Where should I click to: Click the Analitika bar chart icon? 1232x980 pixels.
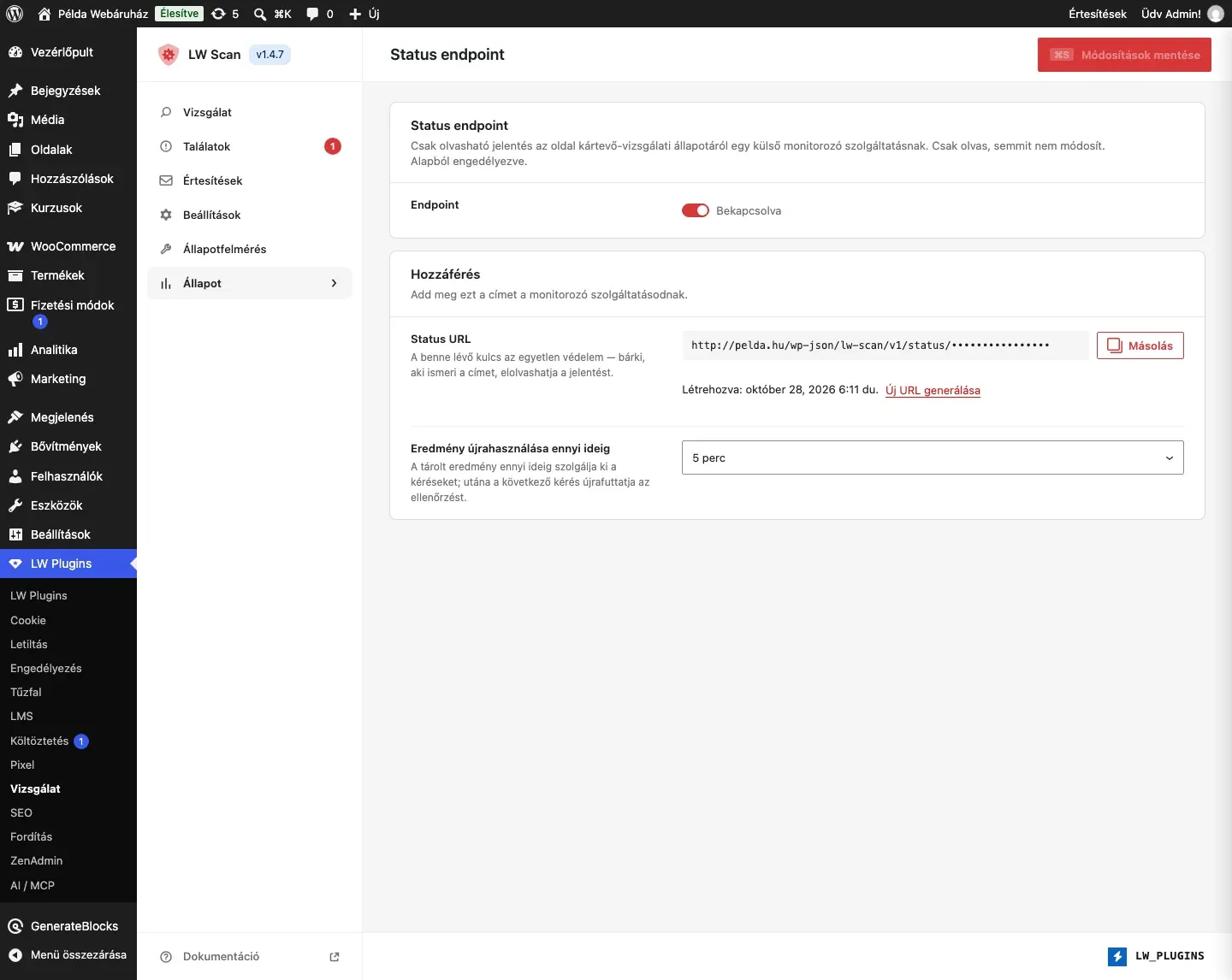click(15, 350)
